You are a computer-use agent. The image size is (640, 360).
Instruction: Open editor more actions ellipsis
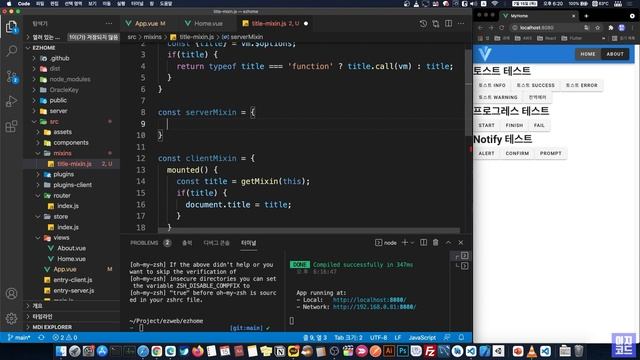coord(461,24)
